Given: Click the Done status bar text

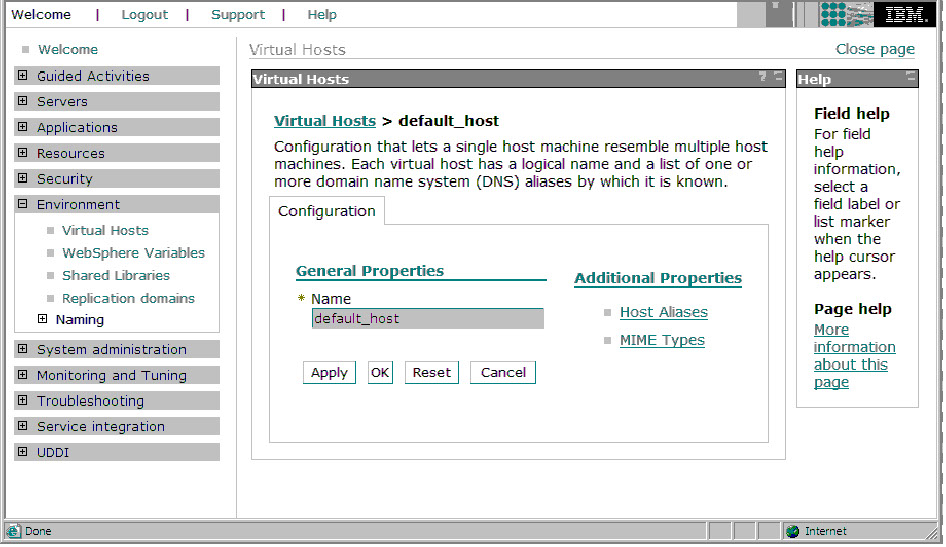Looking at the screenshot, I should pyautogui.click(x=38, y=531).
